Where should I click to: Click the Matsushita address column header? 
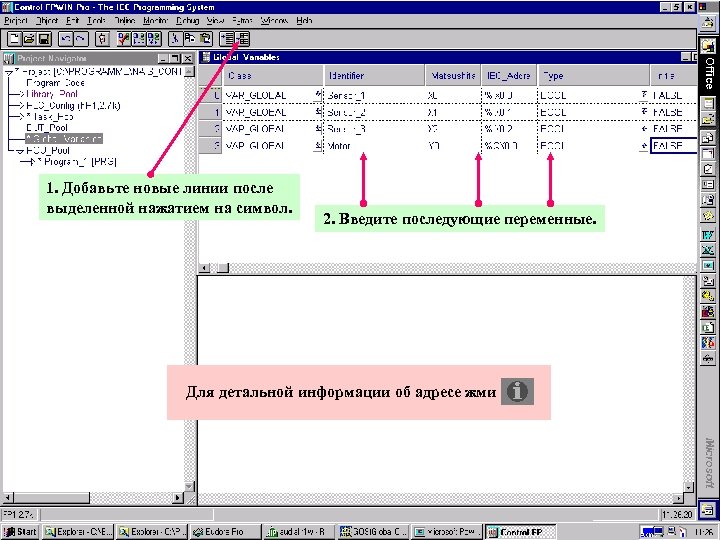[x=453, y=75]
